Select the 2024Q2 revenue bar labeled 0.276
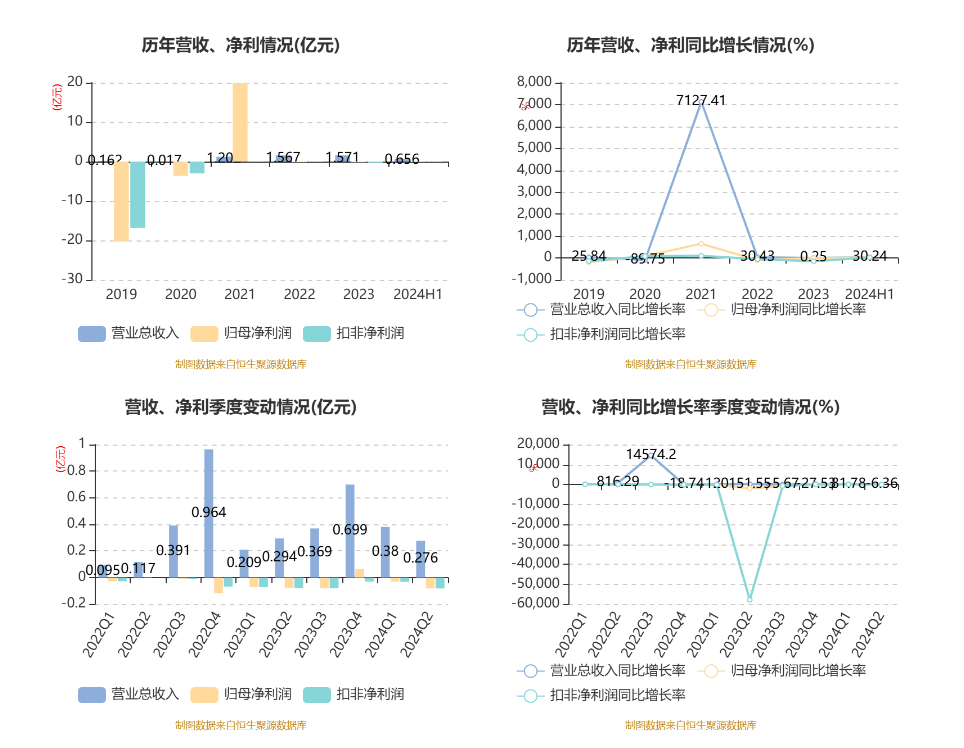964x748 pixels. 421,559
